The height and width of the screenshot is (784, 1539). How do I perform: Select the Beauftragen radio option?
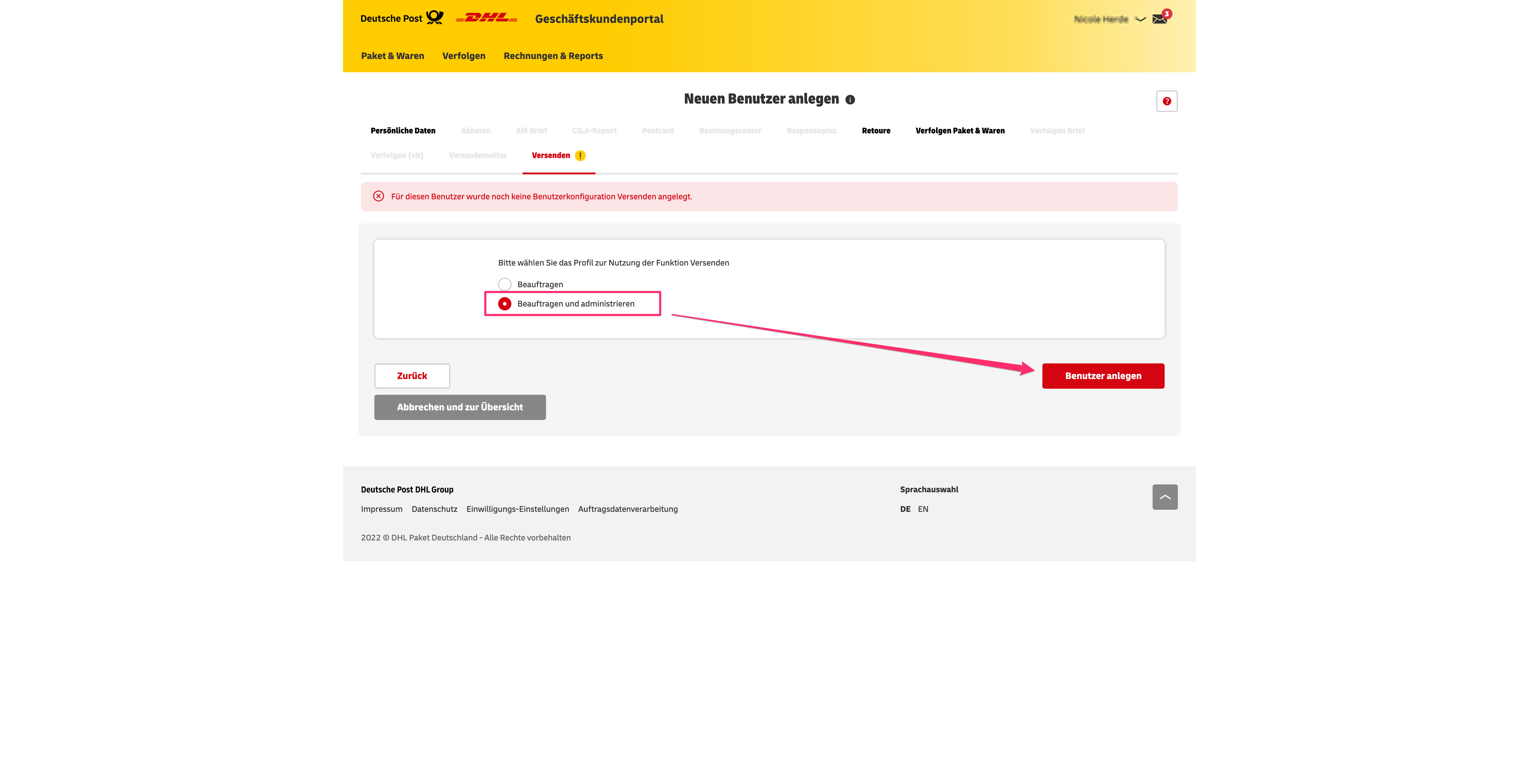(505, 284)
